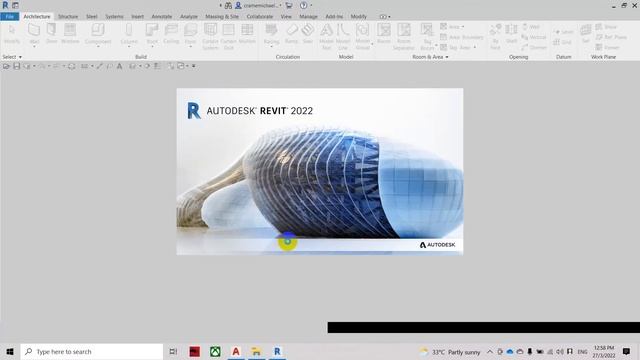640x360 pixels.
Task: Click the Vertical opening button
Action: click(534, 37)
